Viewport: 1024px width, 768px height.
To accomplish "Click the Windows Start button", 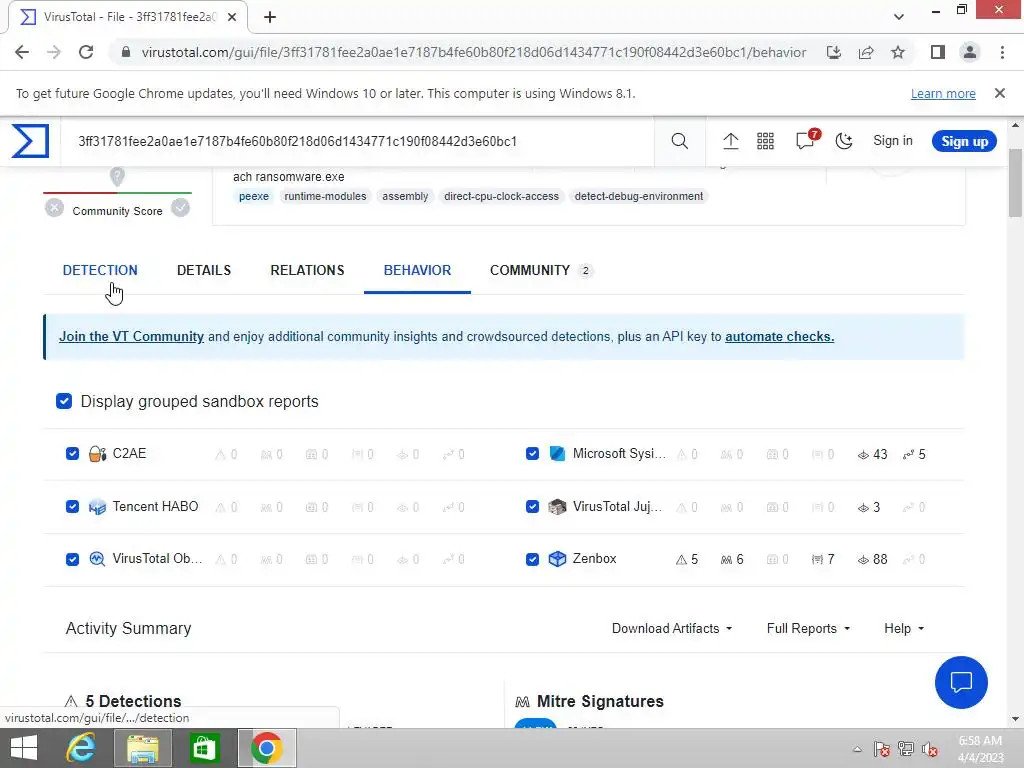I will point(24,748).
